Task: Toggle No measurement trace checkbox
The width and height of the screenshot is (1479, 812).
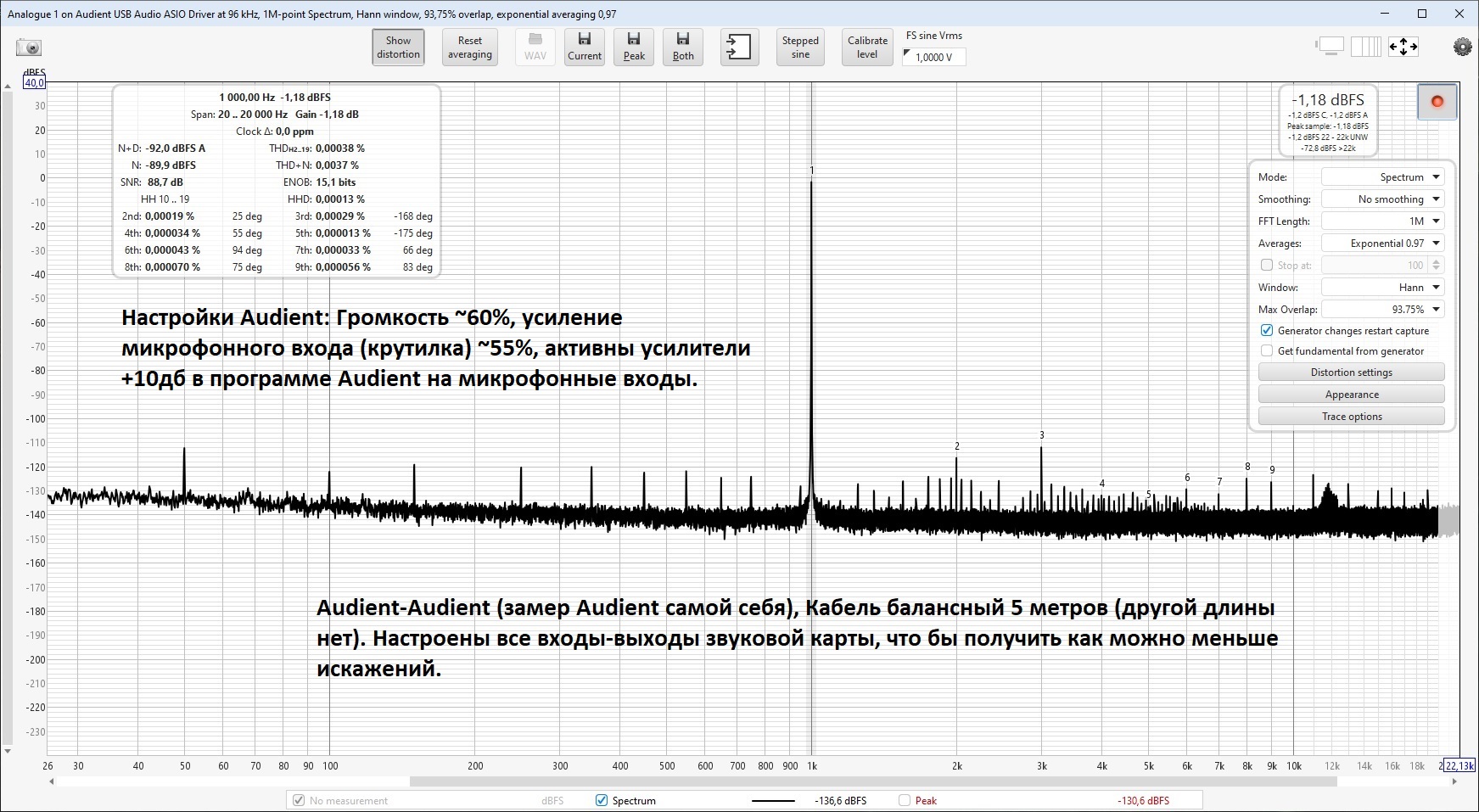Action: pyautogui.click(x=298, y=800)
